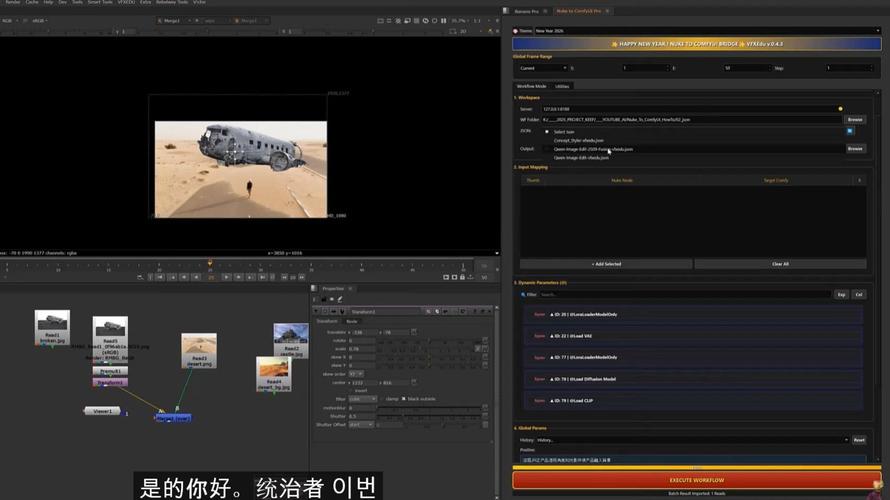Open the RGB channel dropdown in viewer
The image size is (890, 500).
coord(10,20)
